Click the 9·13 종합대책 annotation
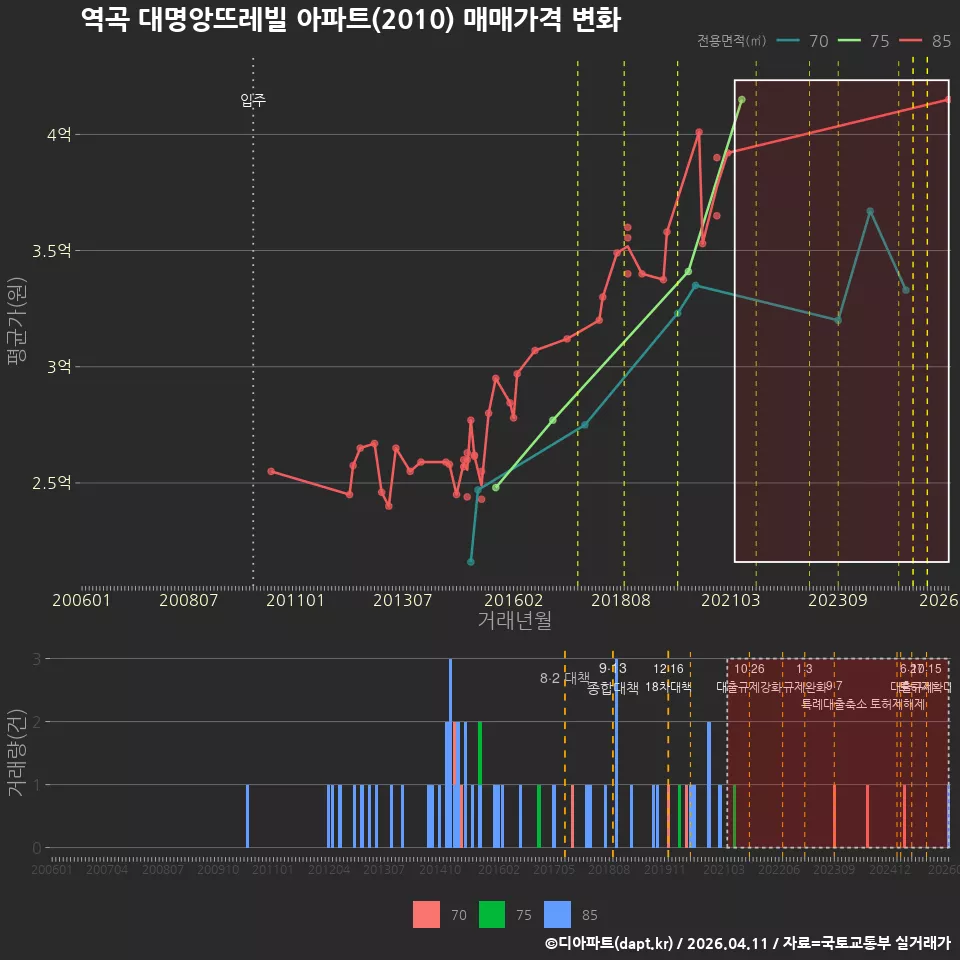960x960 pixels. (612, 678)
